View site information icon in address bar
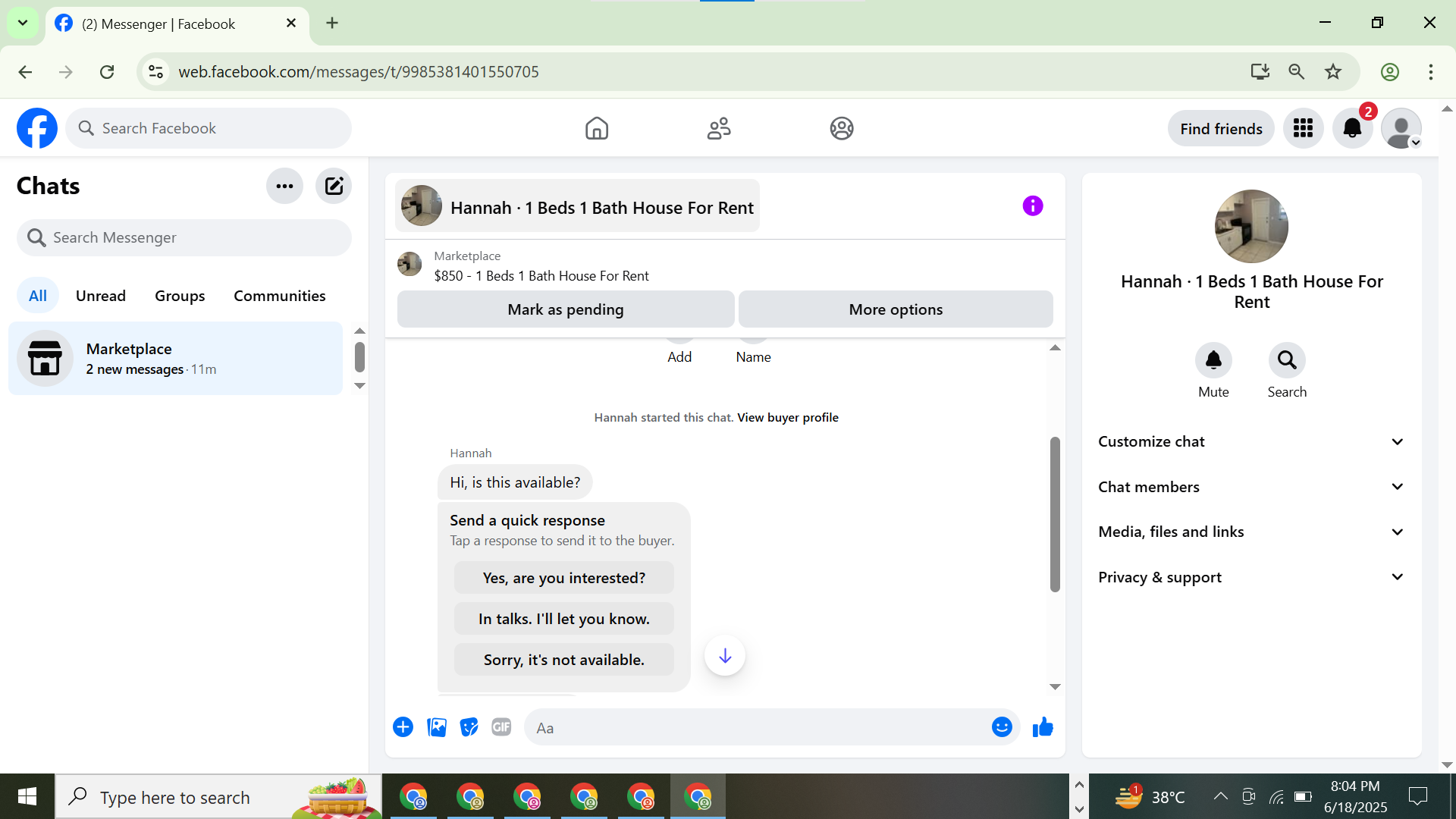Viewport: 1456px width, 819px height. click(x=155, y=72)
